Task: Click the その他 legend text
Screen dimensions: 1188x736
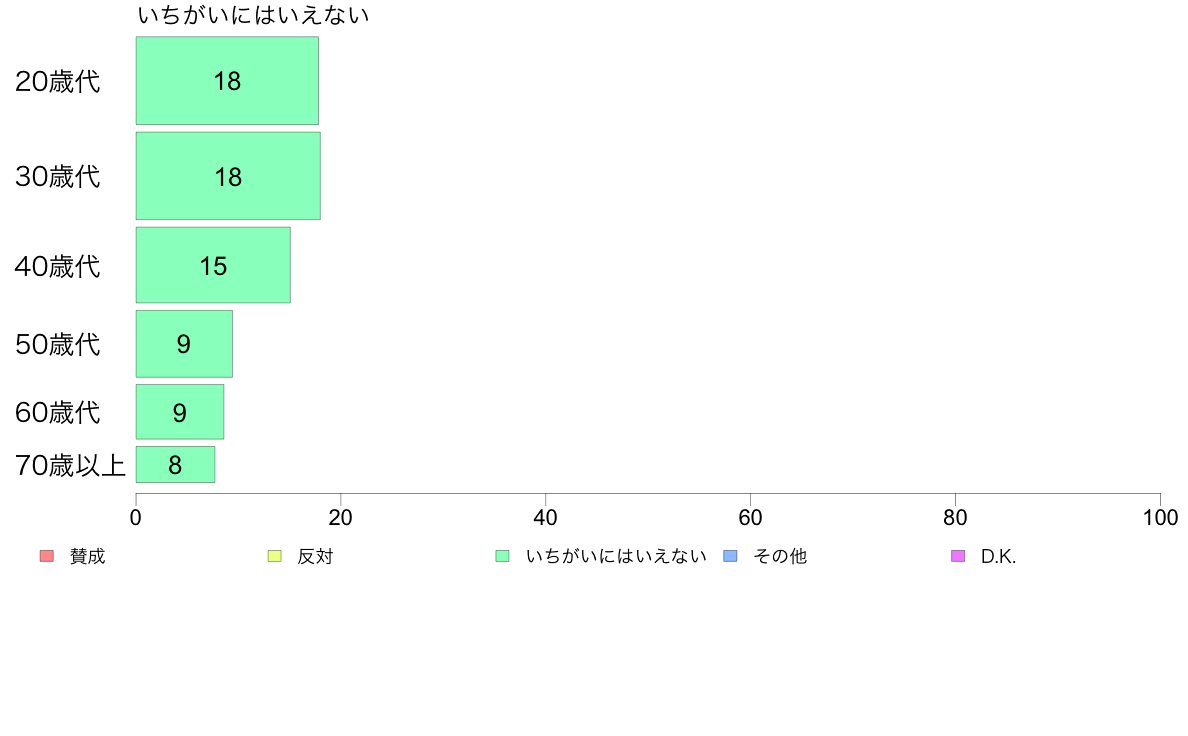Action: tap(780, 556)
